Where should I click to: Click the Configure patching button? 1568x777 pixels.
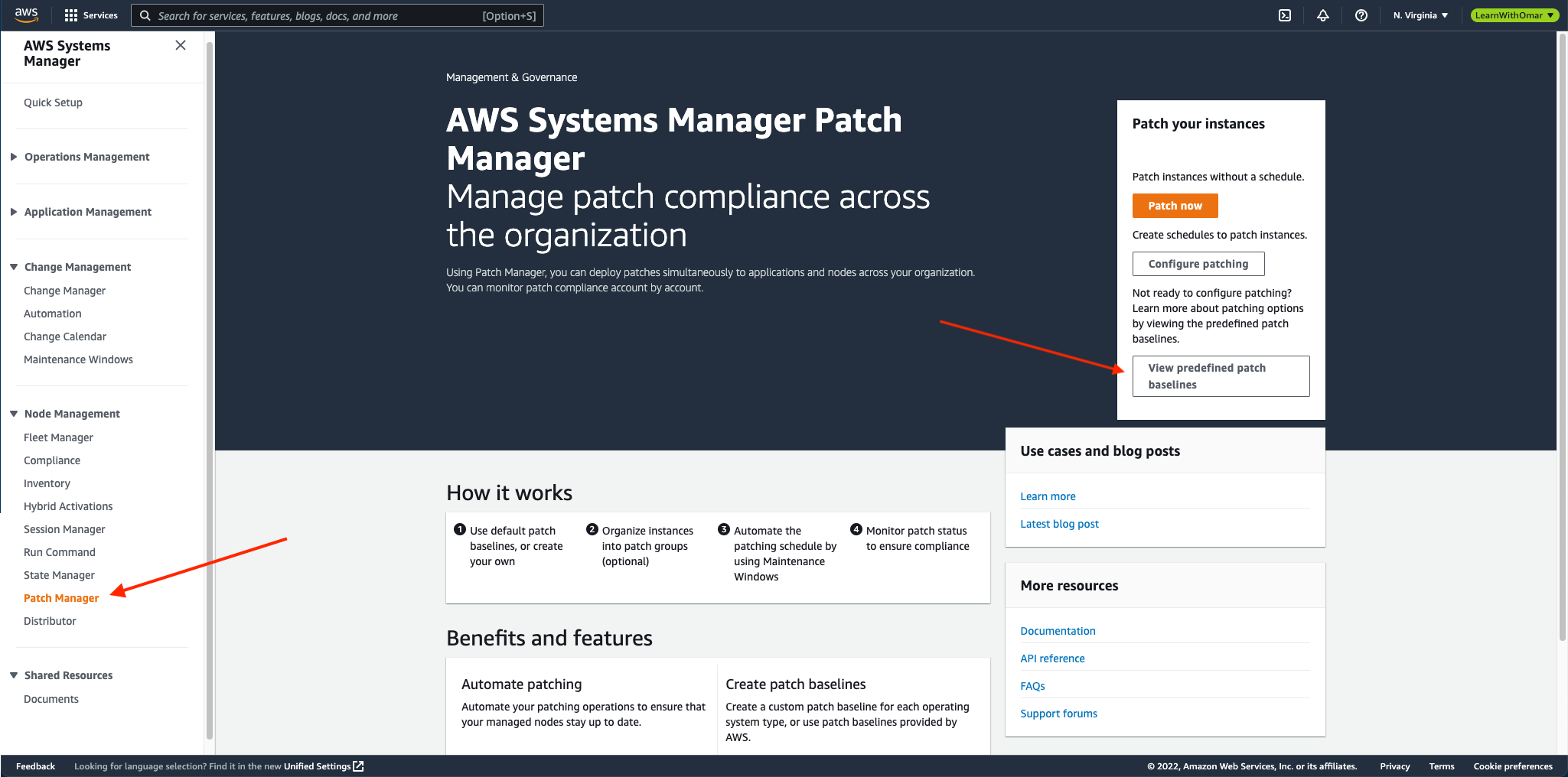coord(1198,264)
